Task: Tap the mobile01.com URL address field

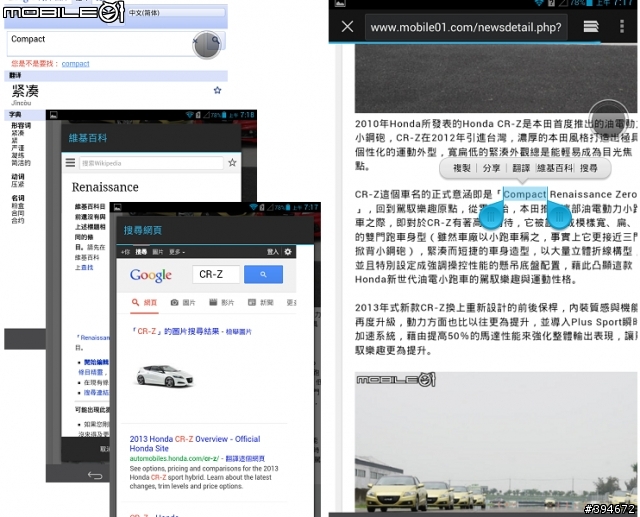Action: pos(466,27)
